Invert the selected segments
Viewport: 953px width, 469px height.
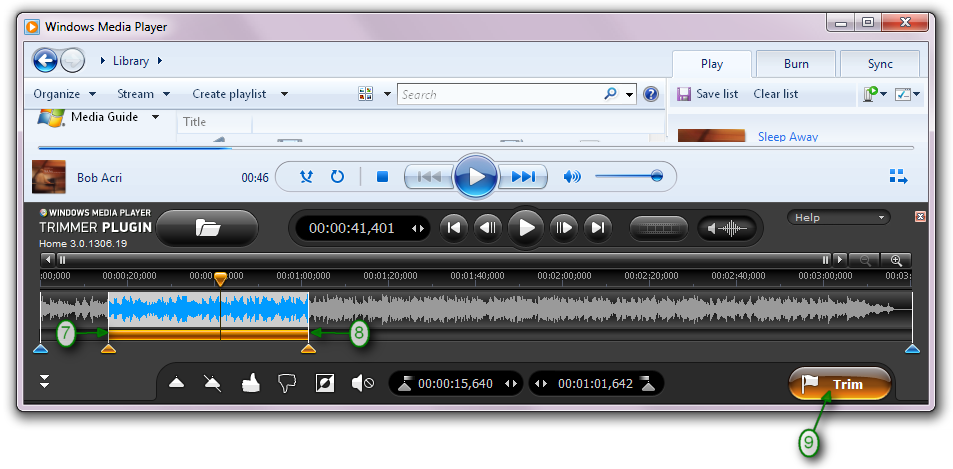325,383
